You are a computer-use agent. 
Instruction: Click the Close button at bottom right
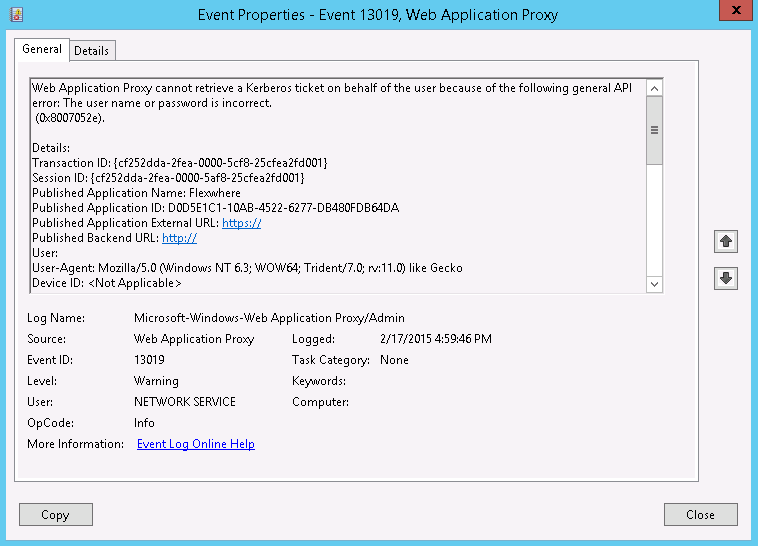click(x=700, y=515)
